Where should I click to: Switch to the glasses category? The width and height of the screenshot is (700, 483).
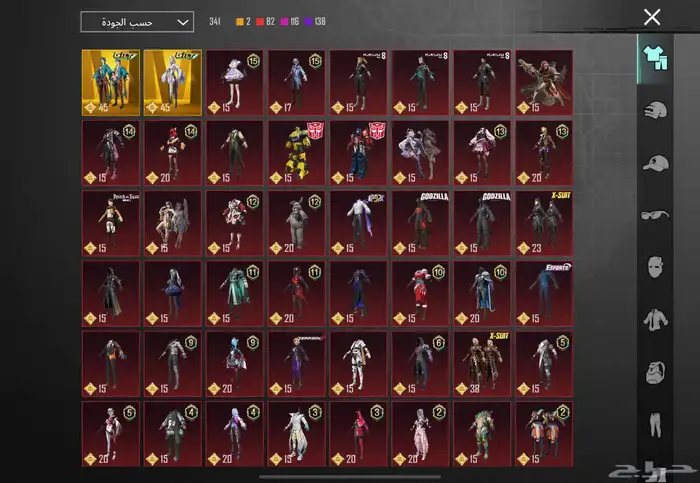(x=654, y=214)
